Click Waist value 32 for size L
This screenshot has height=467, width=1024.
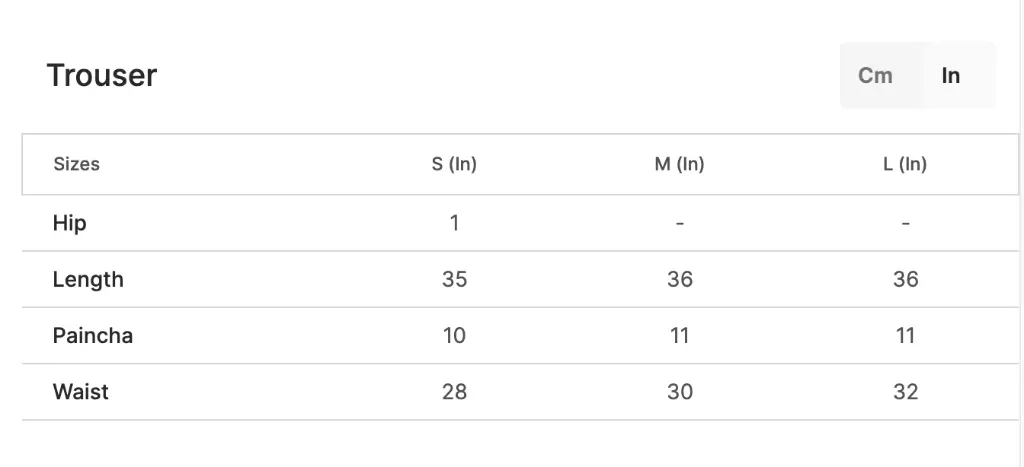coord(905,392)
